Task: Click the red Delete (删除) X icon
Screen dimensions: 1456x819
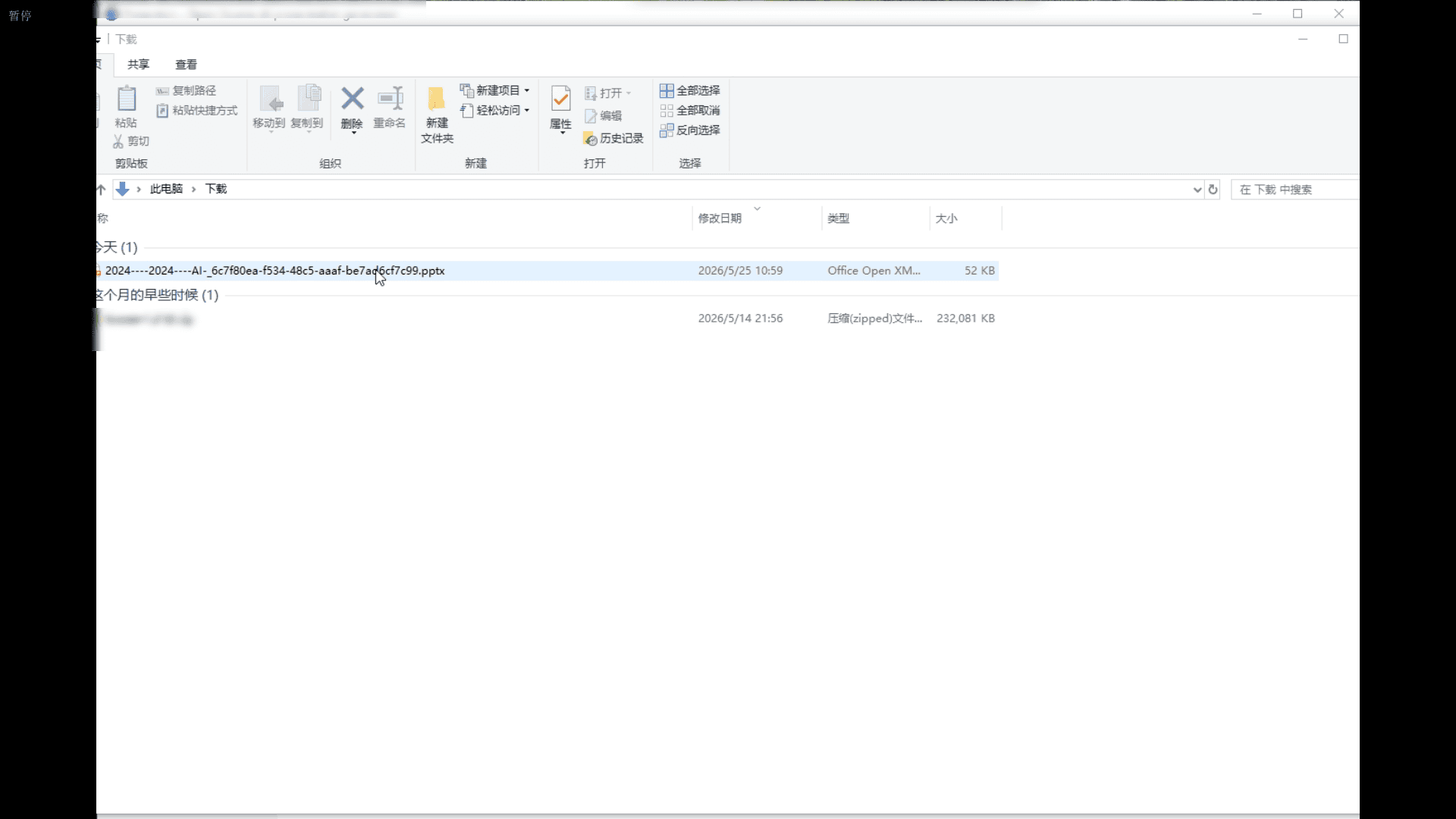Action: [x=352, y=99]
